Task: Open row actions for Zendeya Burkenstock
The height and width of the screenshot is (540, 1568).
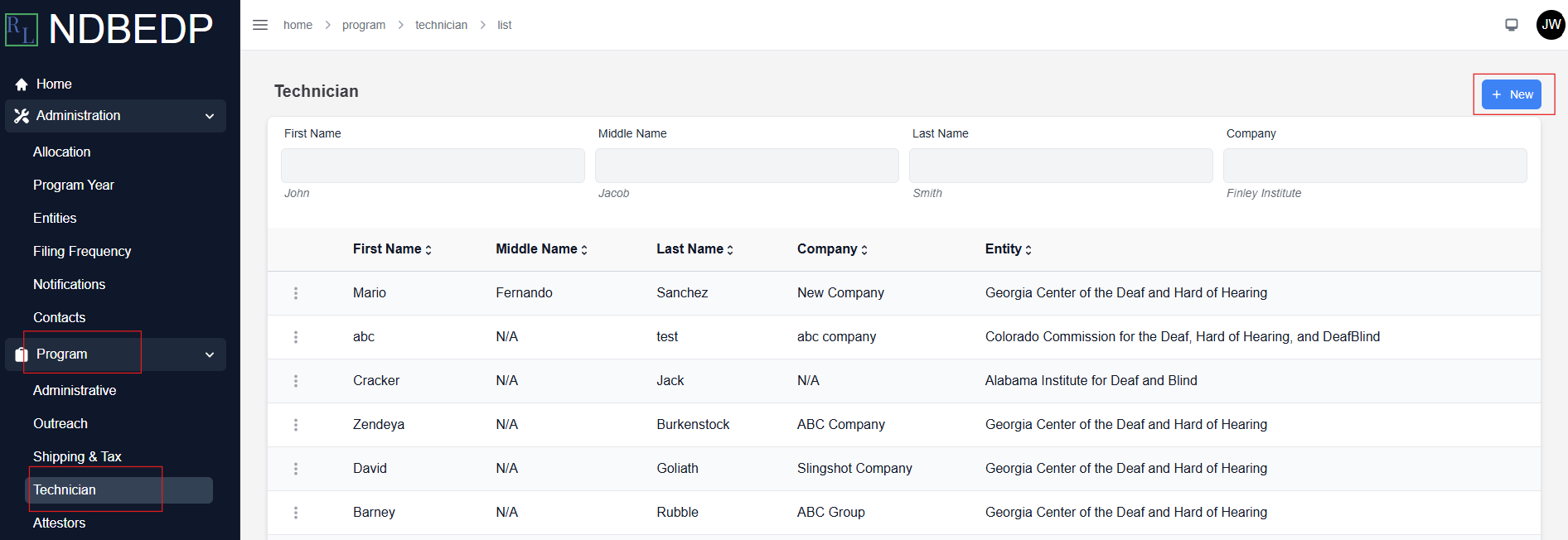Action: [x=296, y=425]
